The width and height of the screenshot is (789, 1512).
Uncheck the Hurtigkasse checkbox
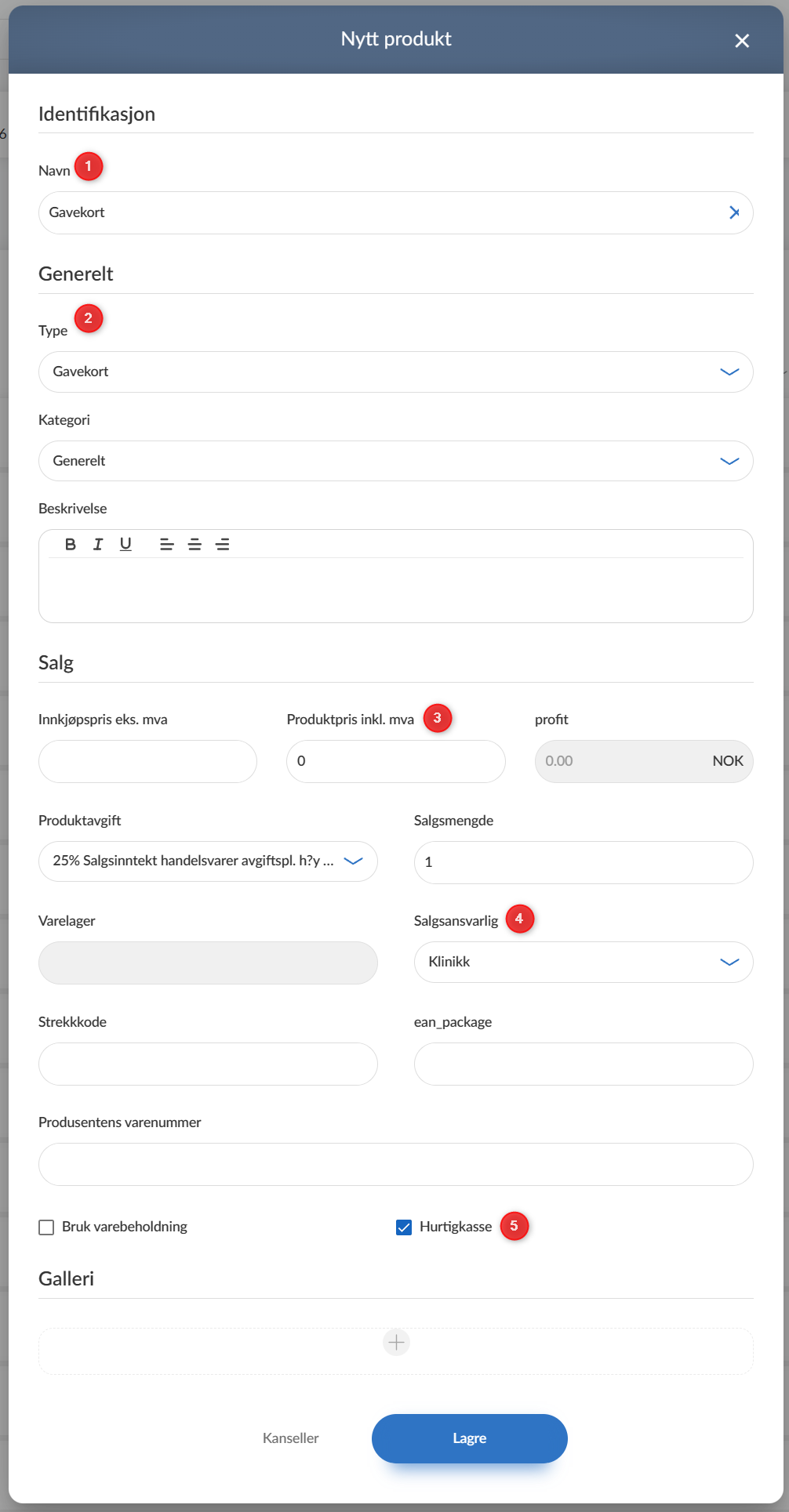click(x=404, y=1227)
